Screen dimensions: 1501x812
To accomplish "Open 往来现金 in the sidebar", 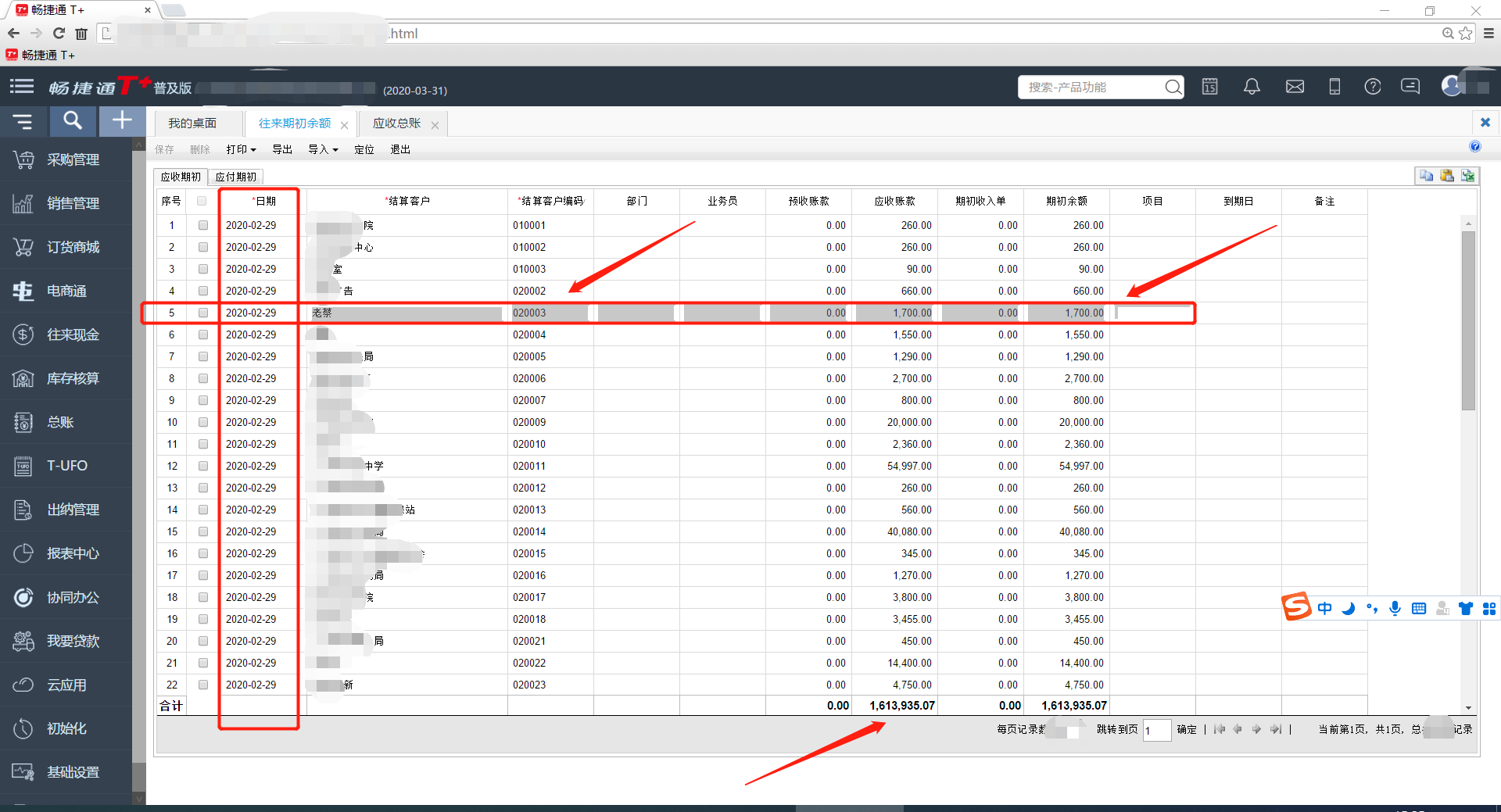I will point(66,334).
